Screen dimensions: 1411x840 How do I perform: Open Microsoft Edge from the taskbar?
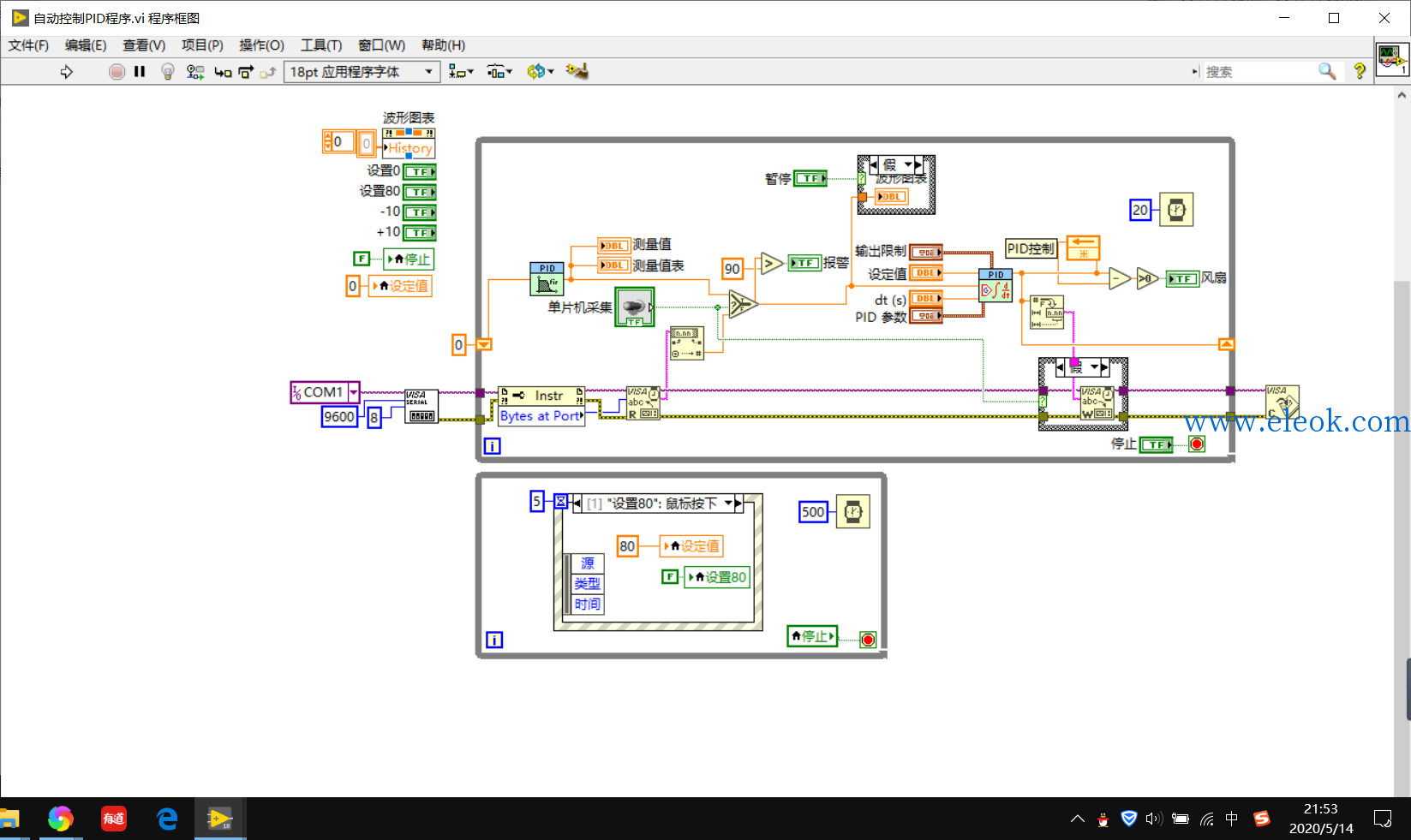[167, 819]
